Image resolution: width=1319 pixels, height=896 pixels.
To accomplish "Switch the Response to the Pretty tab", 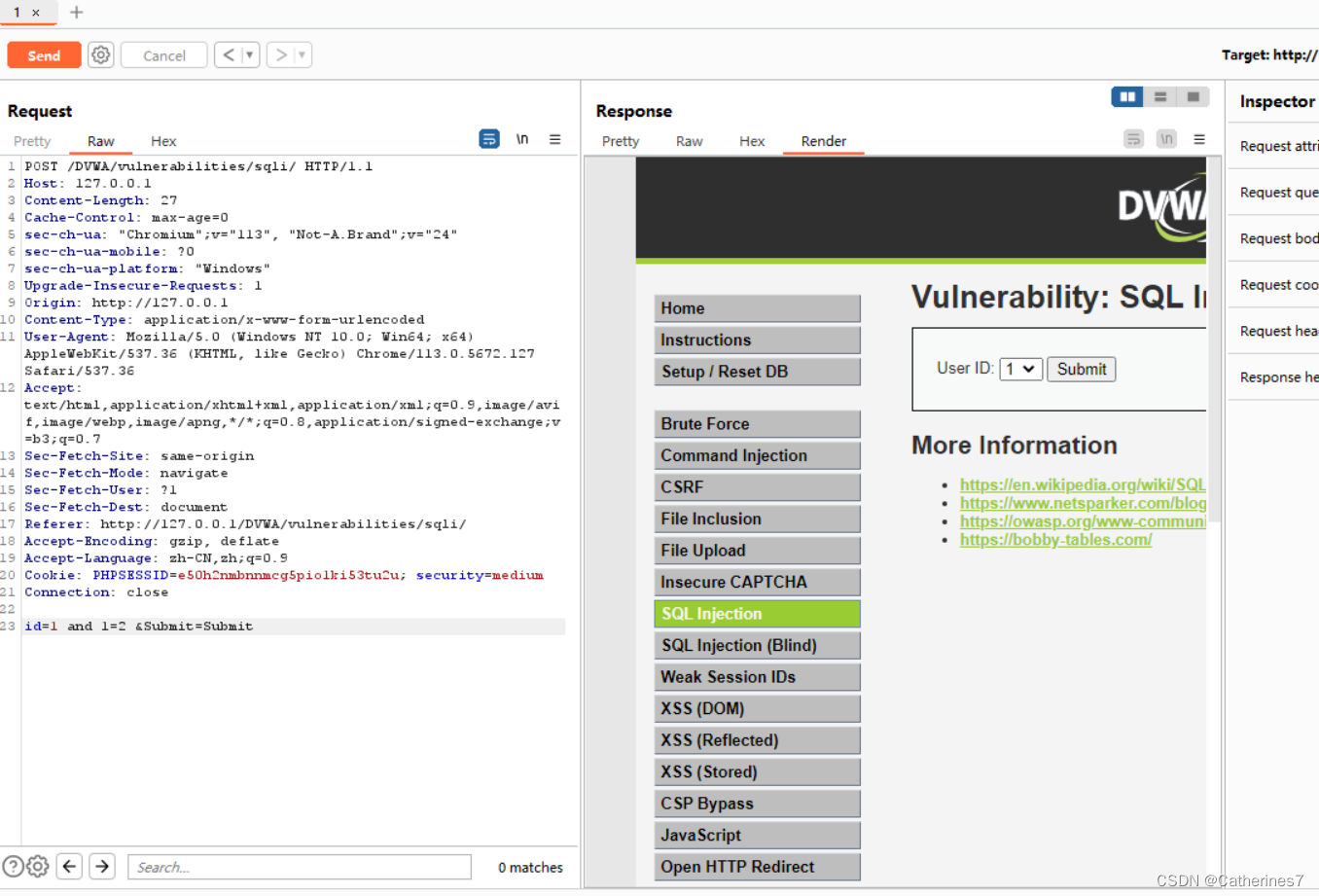I will coord(620,141).
